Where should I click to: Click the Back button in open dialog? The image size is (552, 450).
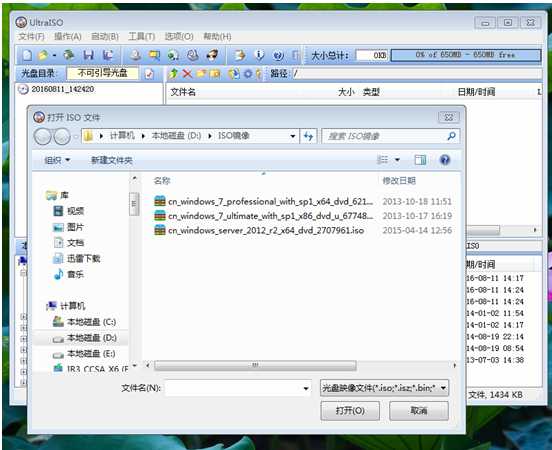pyautogui.click(x=43, y=137)
